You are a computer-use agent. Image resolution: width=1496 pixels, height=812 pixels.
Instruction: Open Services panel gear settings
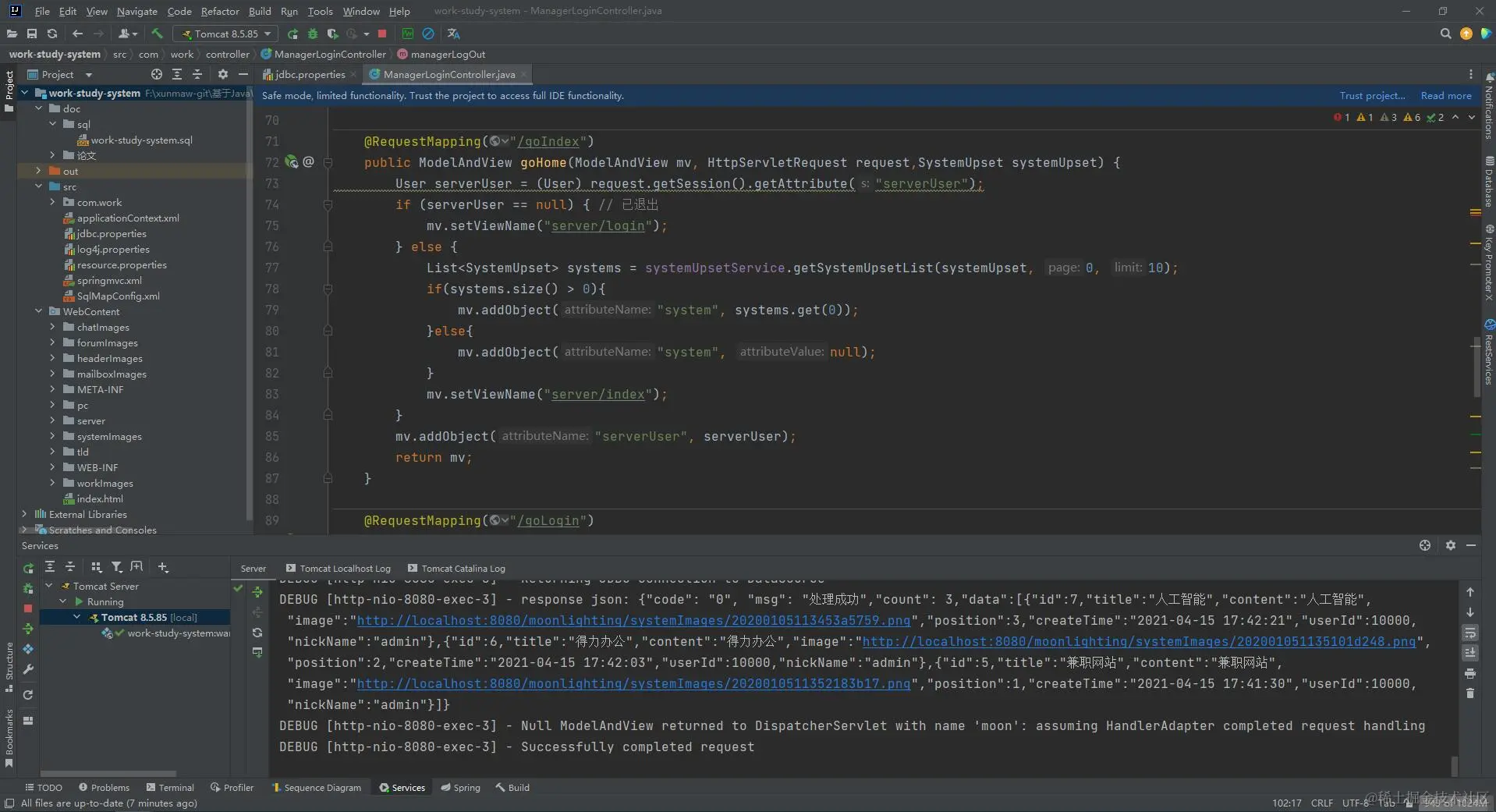pos(1450,545)
